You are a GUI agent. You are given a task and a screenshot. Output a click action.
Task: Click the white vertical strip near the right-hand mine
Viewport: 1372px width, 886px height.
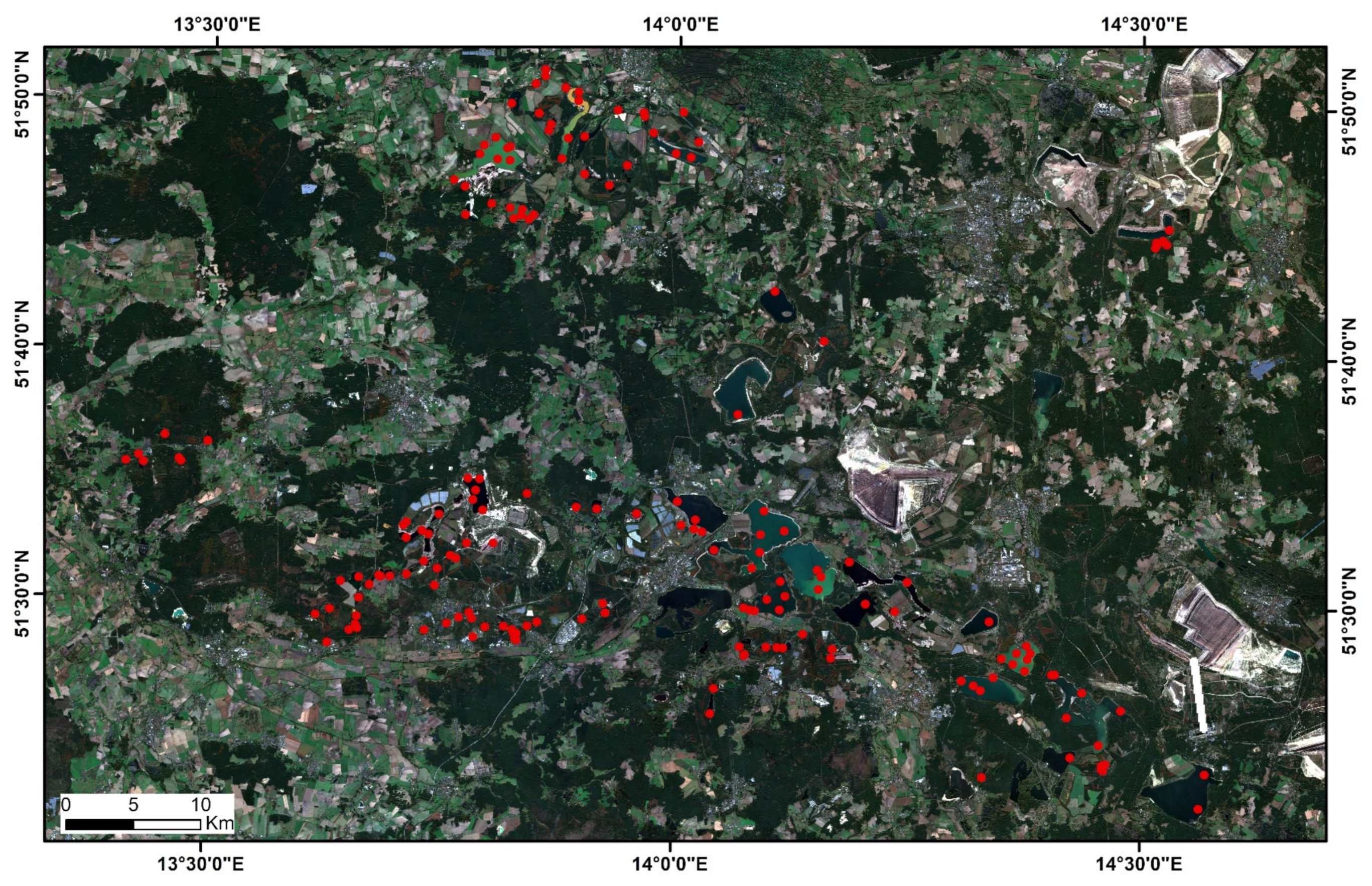(1198, 694)
